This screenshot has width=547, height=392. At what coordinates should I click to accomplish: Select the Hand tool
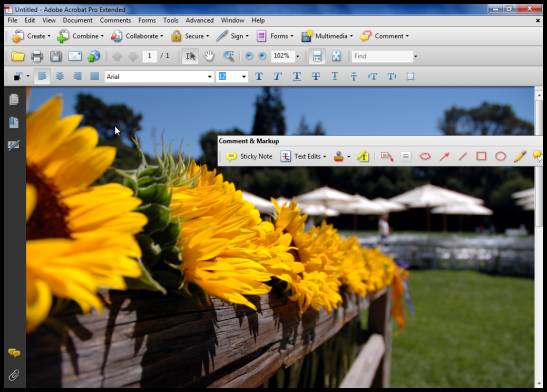[209, 56]
